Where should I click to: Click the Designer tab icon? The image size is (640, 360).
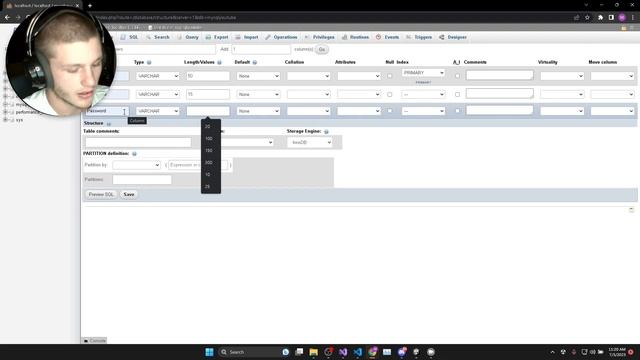pos(442,37)
